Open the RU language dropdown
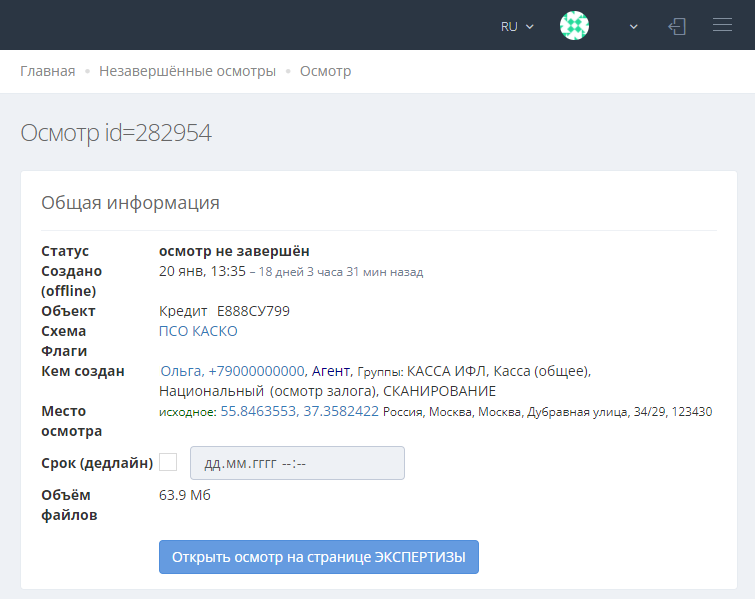The height and width of the screenshot is (599, 755). coord(517,26)
